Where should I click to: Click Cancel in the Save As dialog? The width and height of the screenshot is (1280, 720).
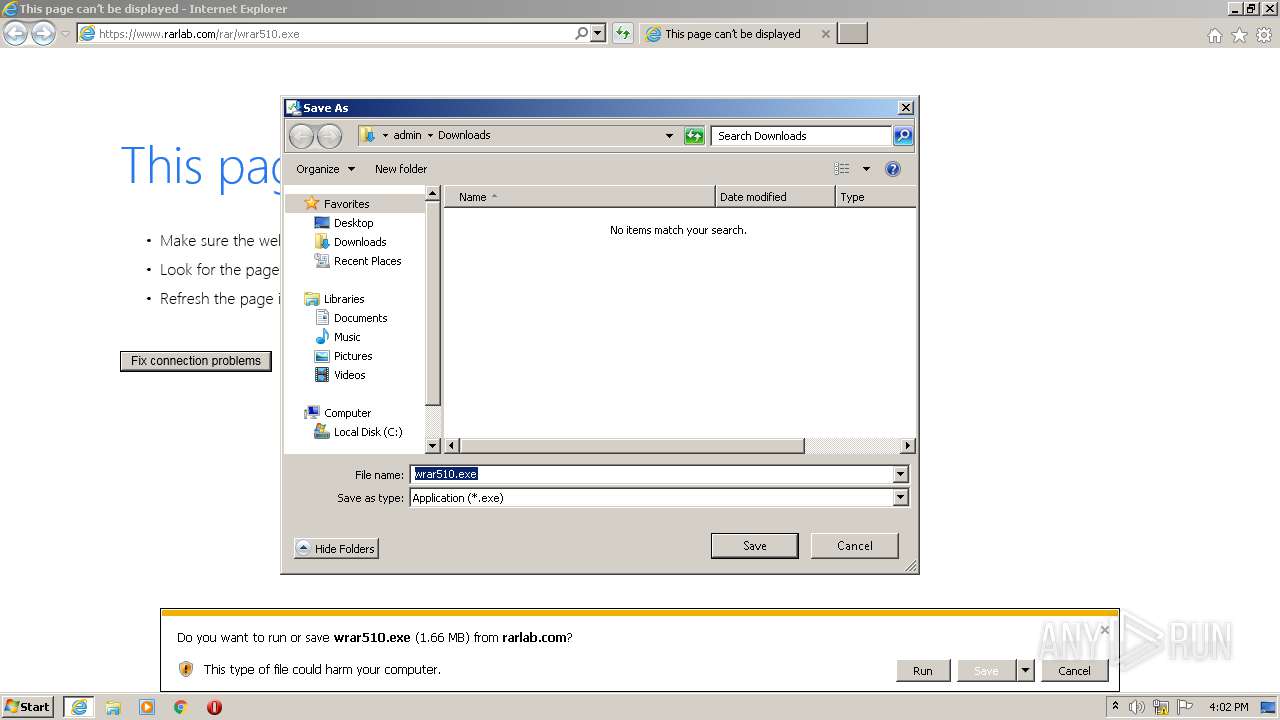pyautogui.click(x=854, y=546)
